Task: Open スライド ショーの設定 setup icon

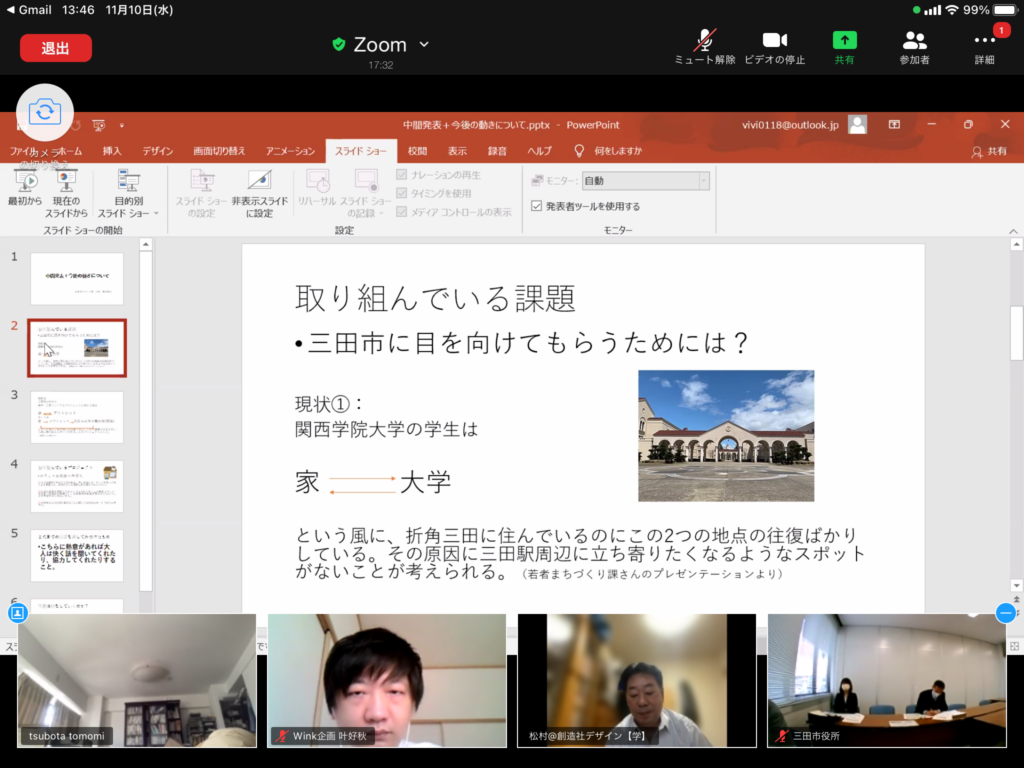Action: tap(200, 193)
